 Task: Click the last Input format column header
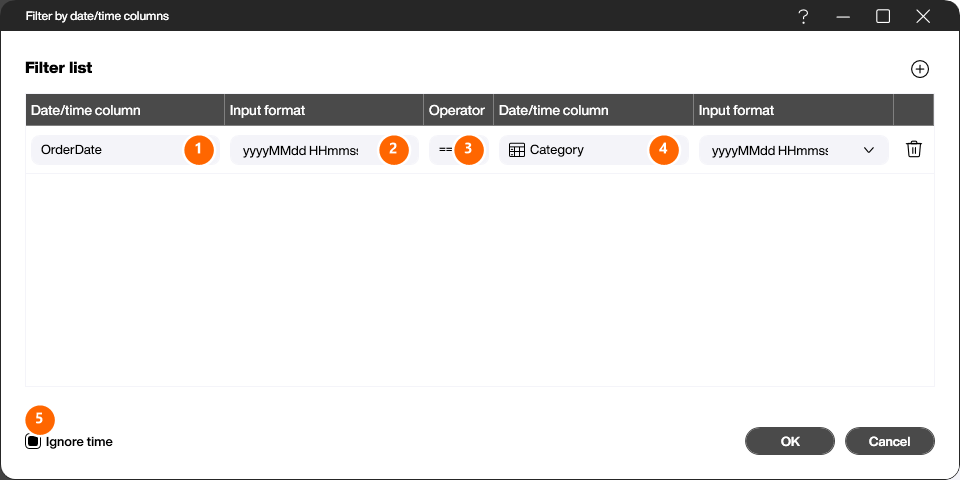pos(793,110)
